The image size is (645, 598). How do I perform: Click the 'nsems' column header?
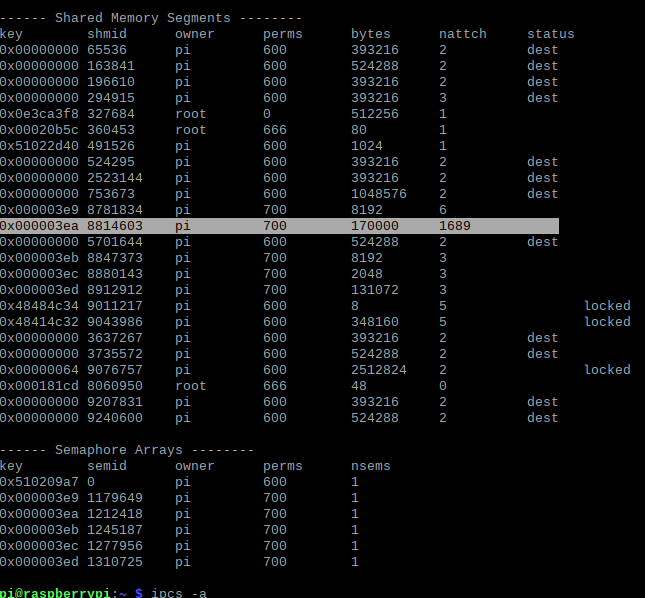(x=371, y=466)
